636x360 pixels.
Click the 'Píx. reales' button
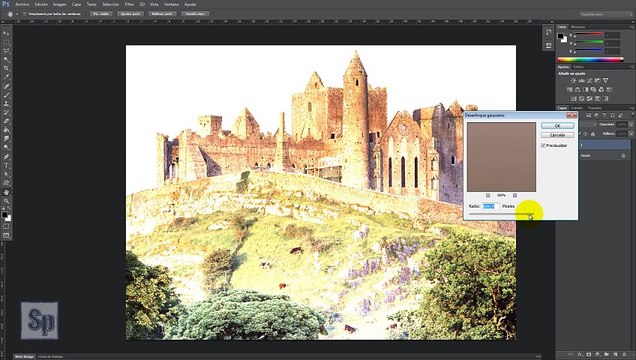coord(101,14)
